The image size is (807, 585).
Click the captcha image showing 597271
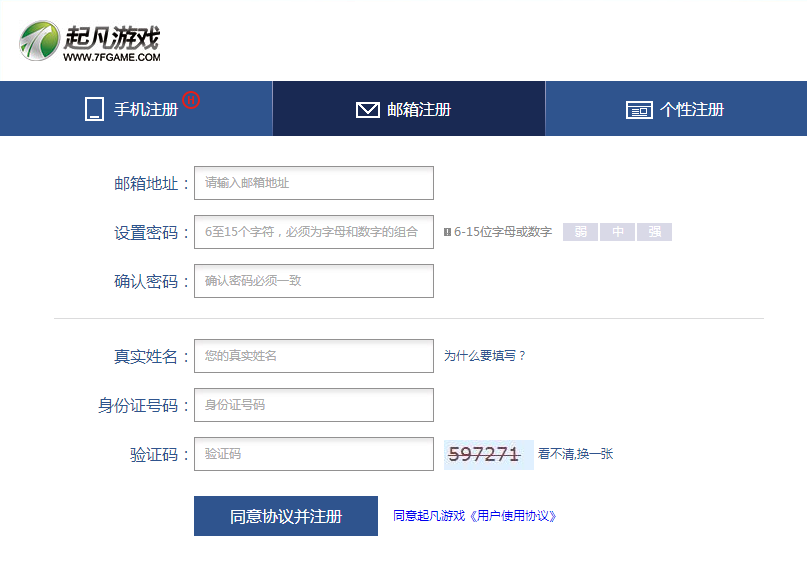point(488,454)
